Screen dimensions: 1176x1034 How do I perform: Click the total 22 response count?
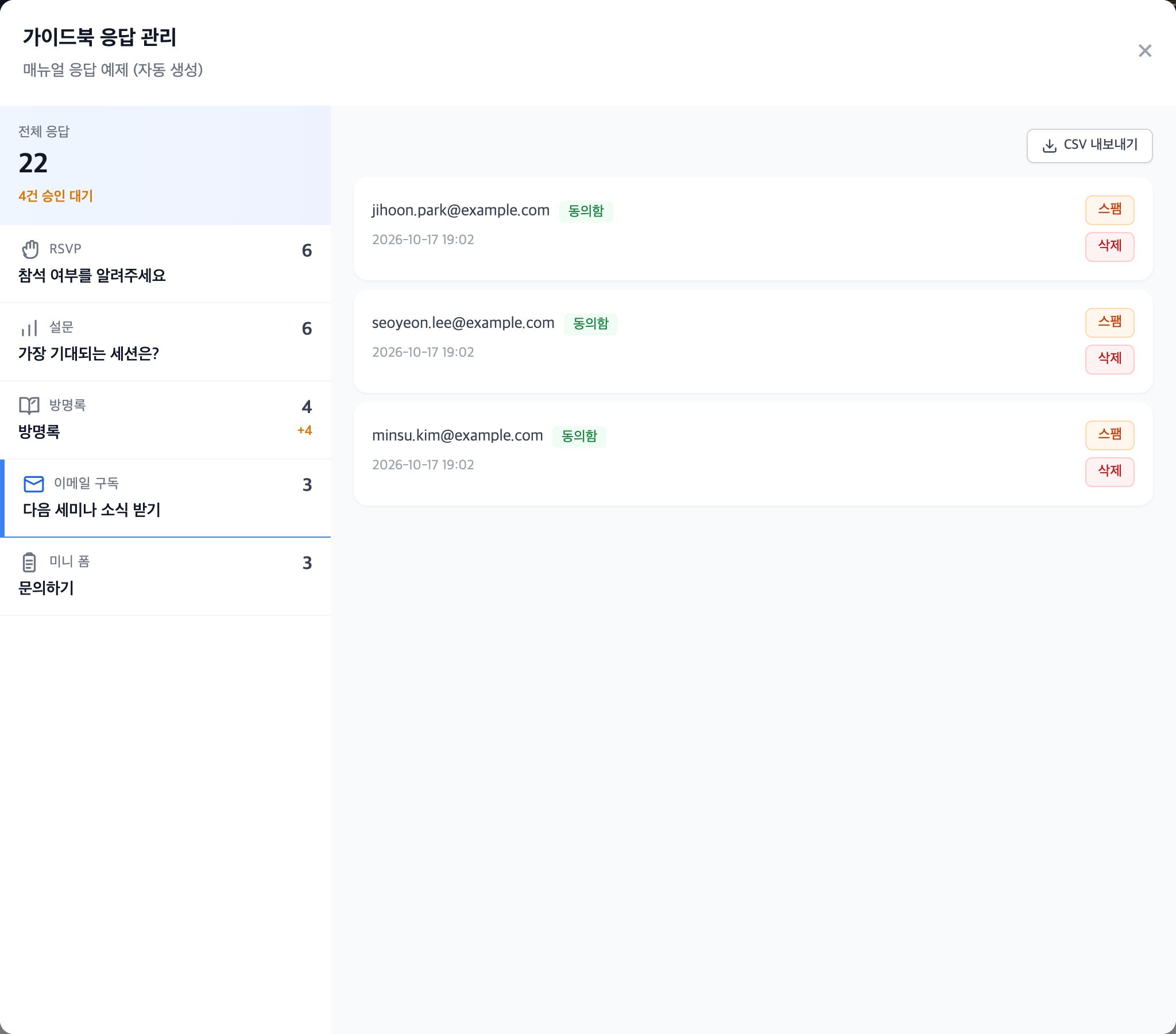[x=33, y=164]
